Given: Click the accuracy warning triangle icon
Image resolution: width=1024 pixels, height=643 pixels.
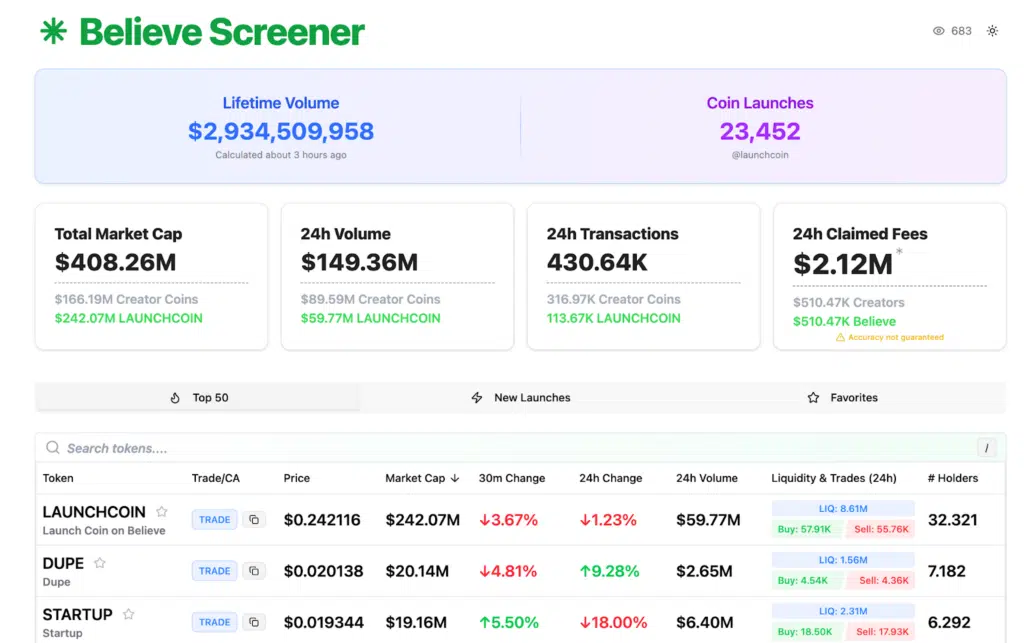Looking at the screenshot, I should tap(840, 337).
